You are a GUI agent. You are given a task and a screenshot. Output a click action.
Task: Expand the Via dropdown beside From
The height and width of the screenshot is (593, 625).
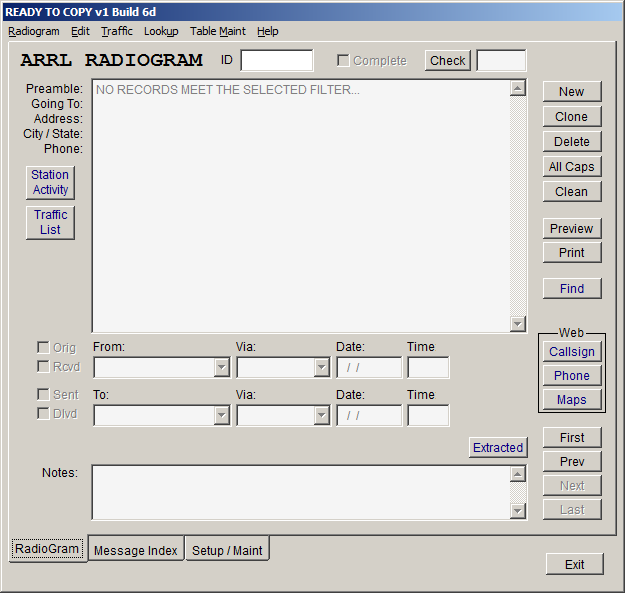tap(321, 367)
